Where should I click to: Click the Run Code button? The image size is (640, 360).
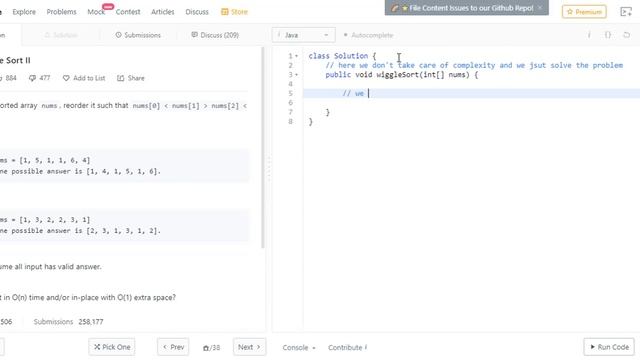609,347
